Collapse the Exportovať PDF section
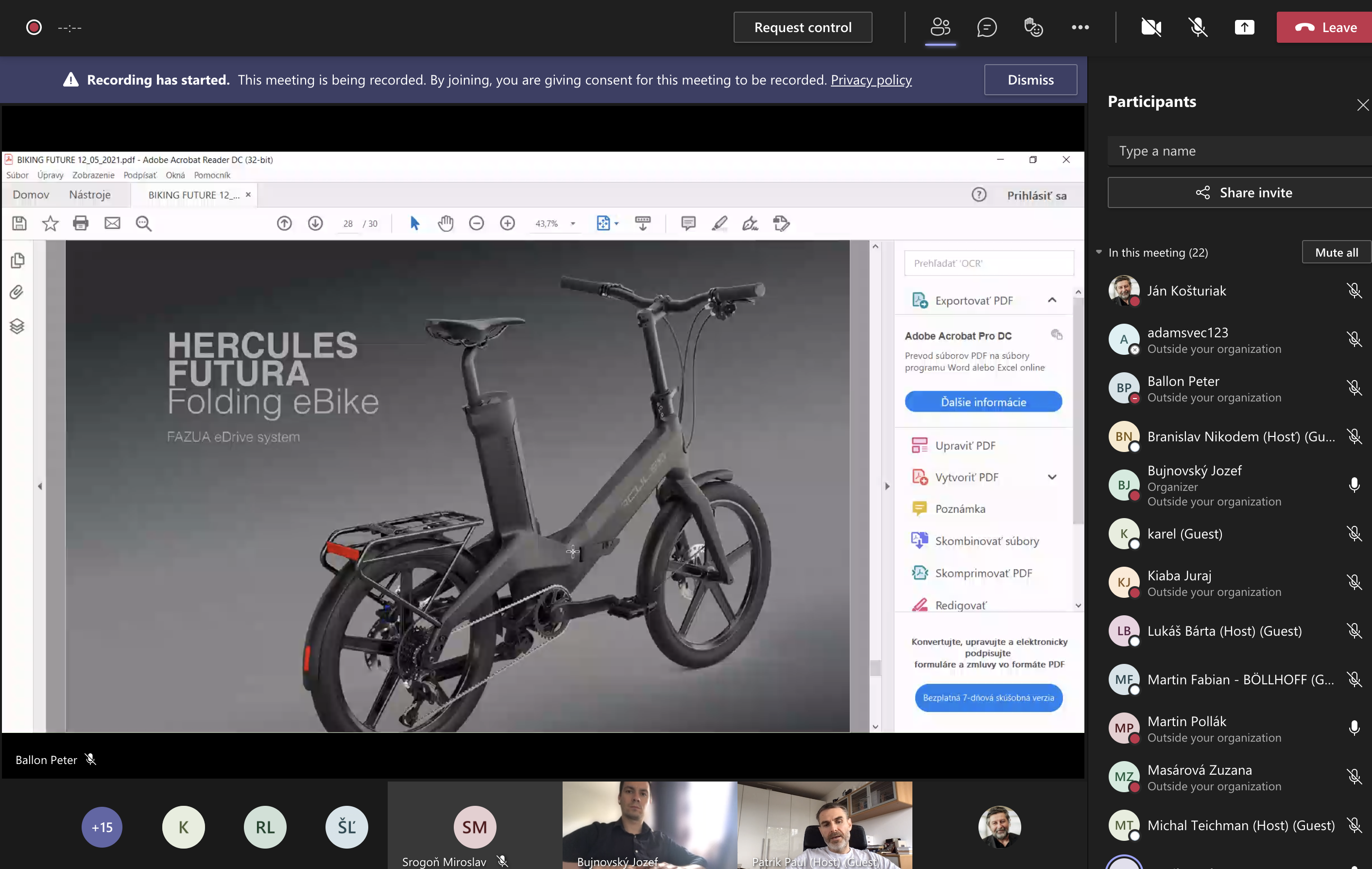The width and height of the screenshot is (1372, 869). tap(1052, 300)
